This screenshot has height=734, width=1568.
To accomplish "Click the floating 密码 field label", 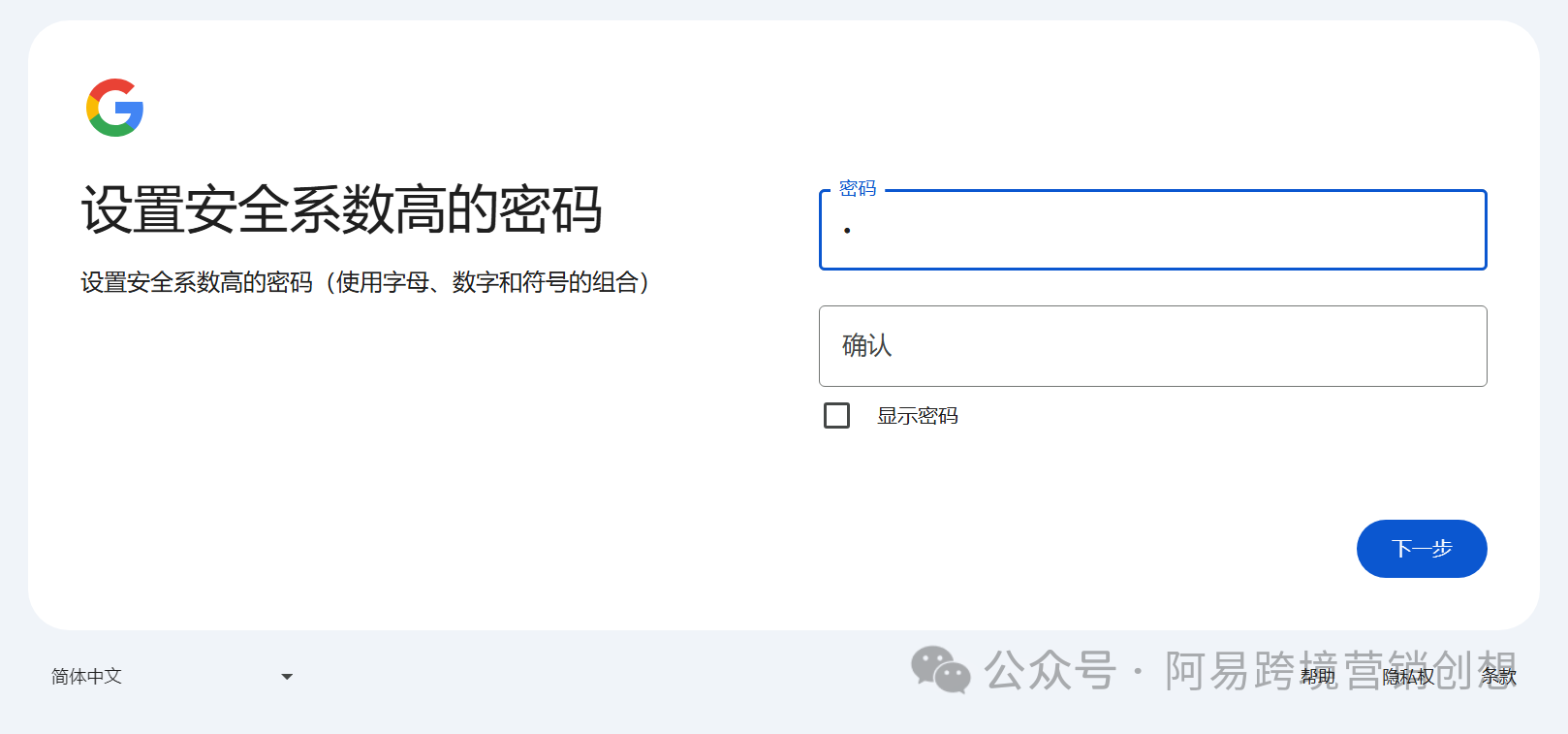I will click(858, 188).
